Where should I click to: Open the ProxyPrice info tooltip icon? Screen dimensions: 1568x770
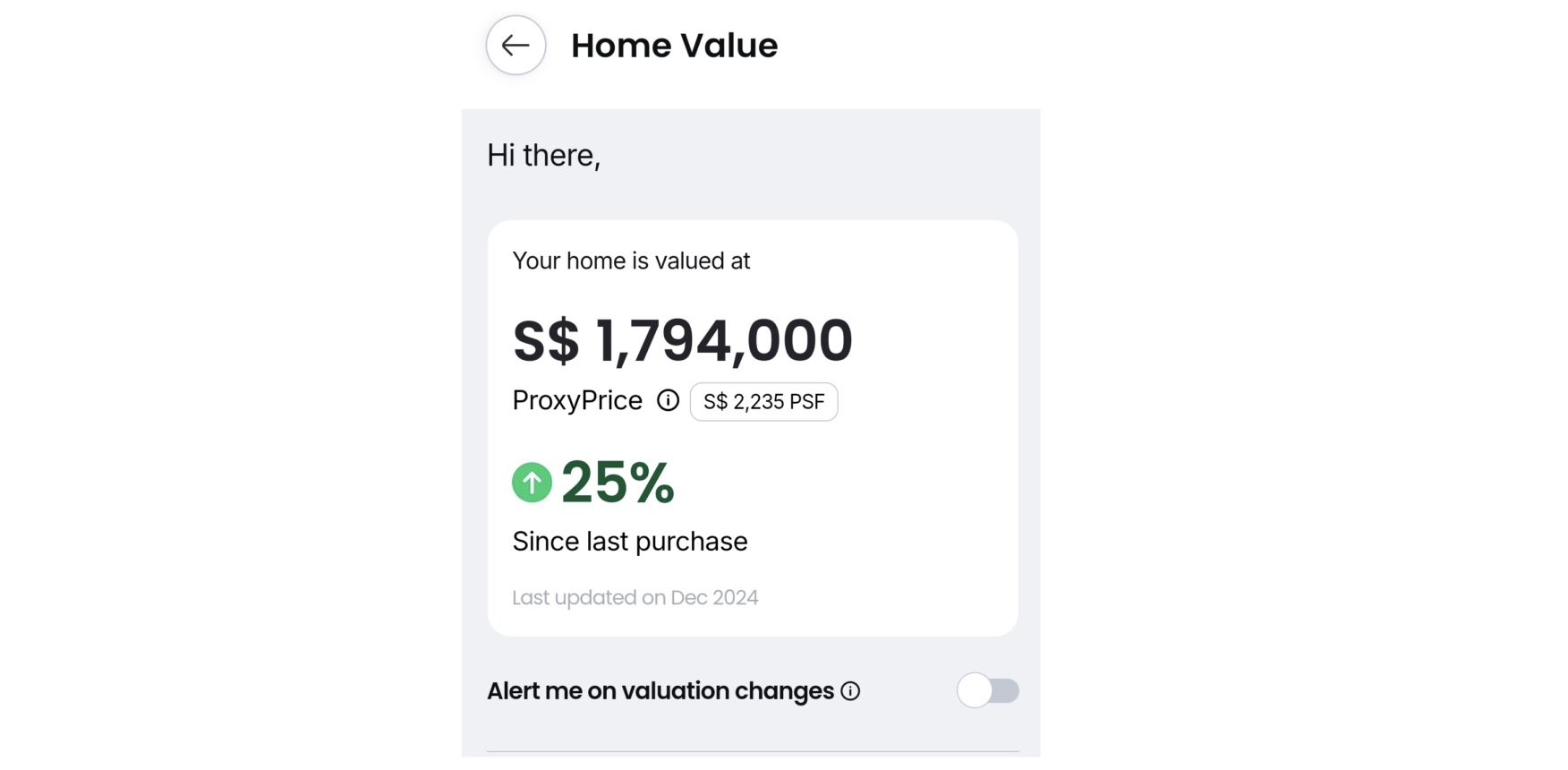point(668,400)
